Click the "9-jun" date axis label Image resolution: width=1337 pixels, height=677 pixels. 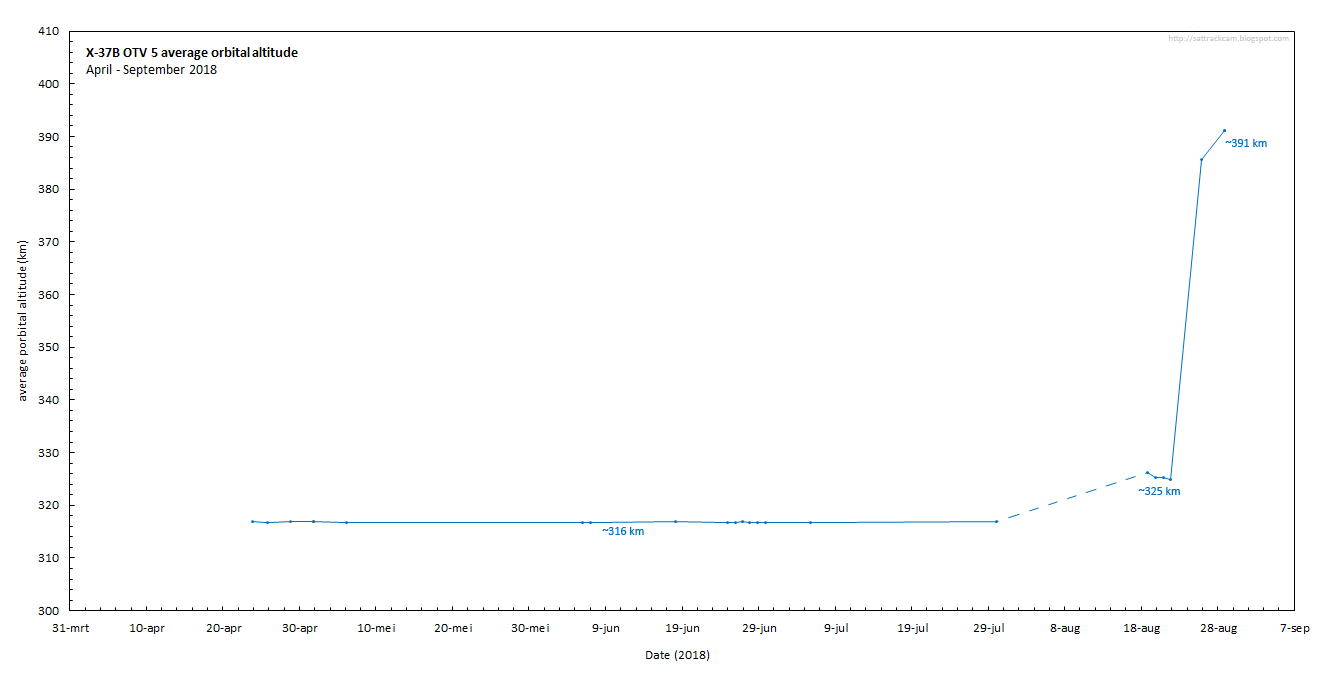click(x=605, y=629)
